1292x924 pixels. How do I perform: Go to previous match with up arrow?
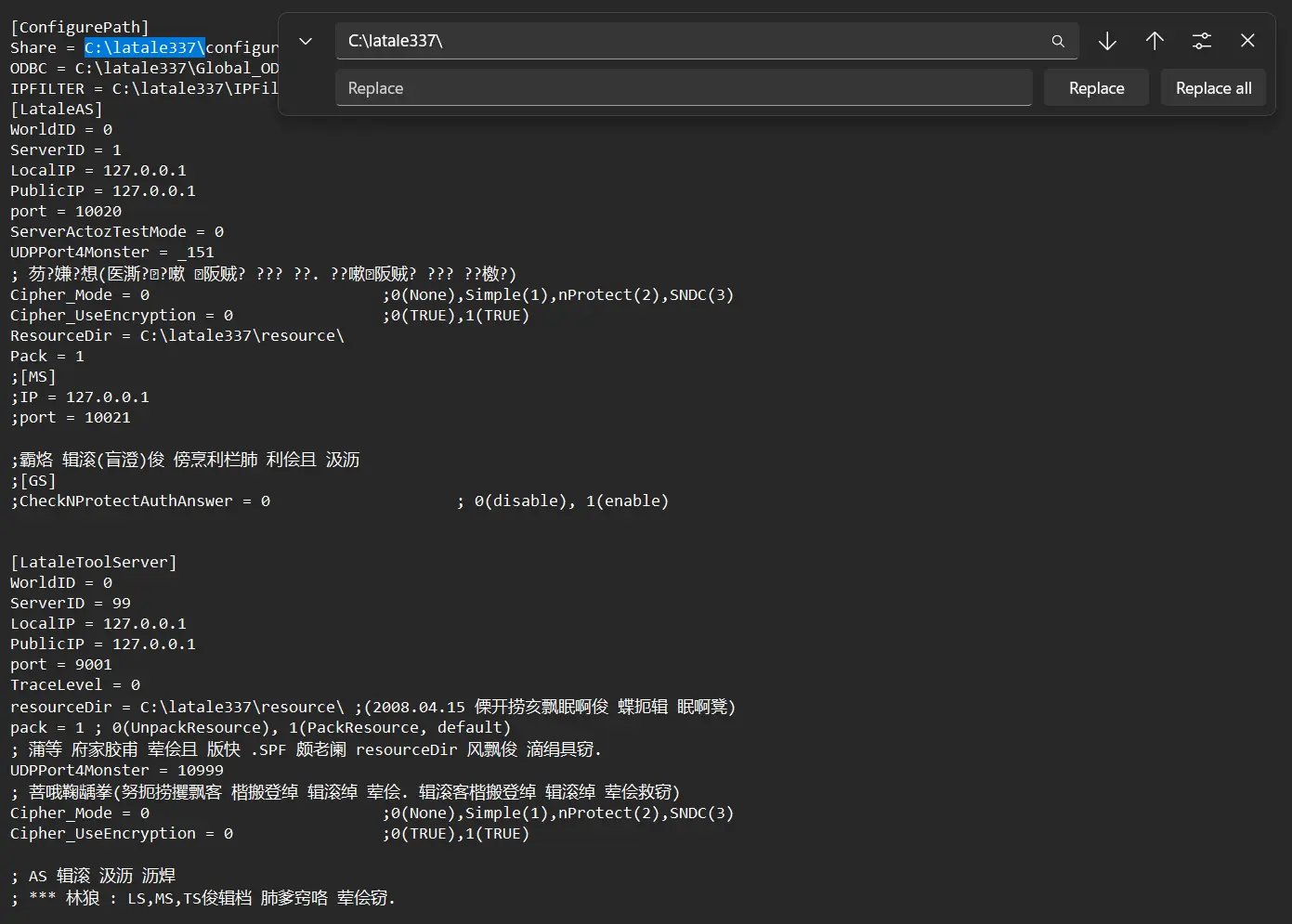[x=1155, y=41]
